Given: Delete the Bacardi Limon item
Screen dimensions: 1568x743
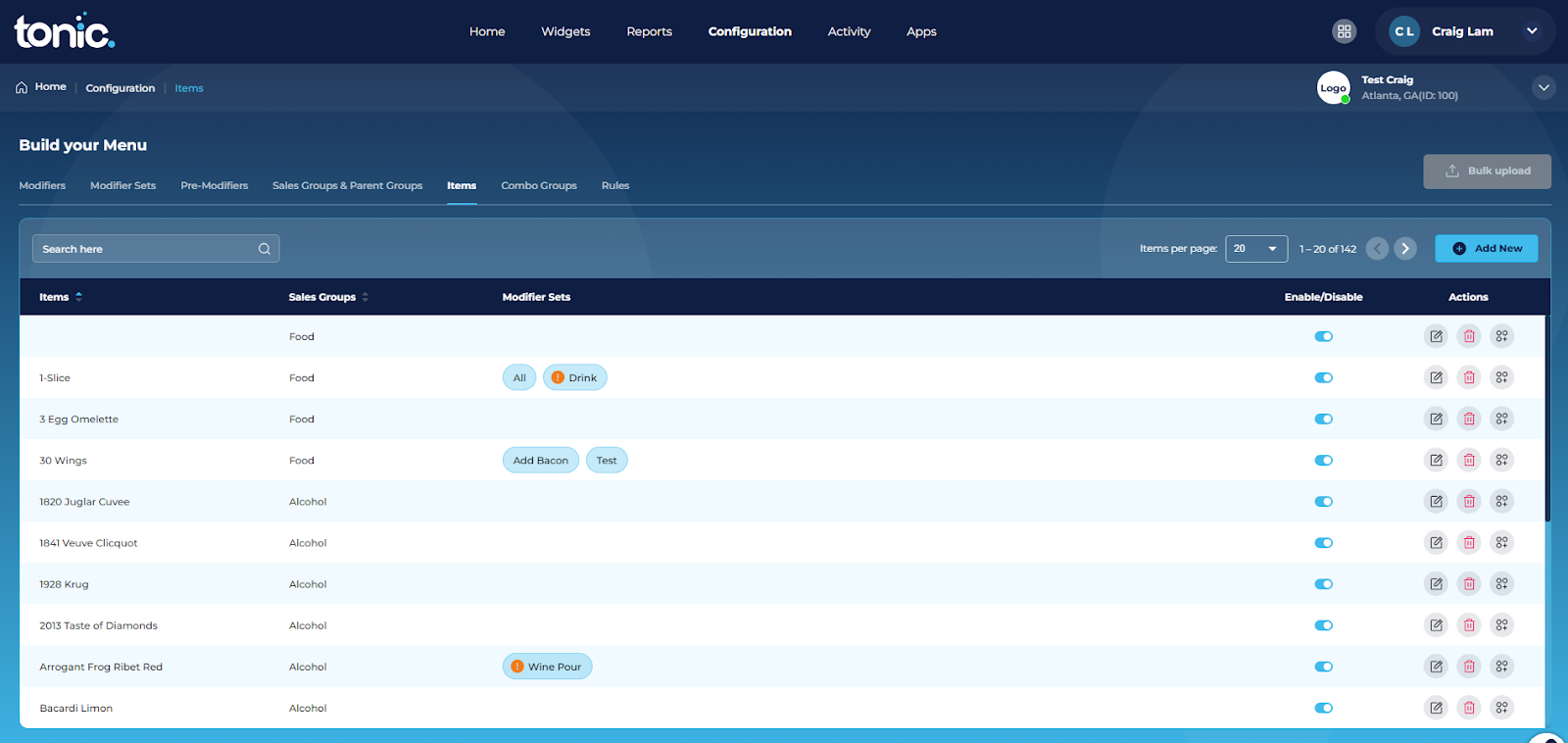Looking at the screenshot, I should (1469, 708).
